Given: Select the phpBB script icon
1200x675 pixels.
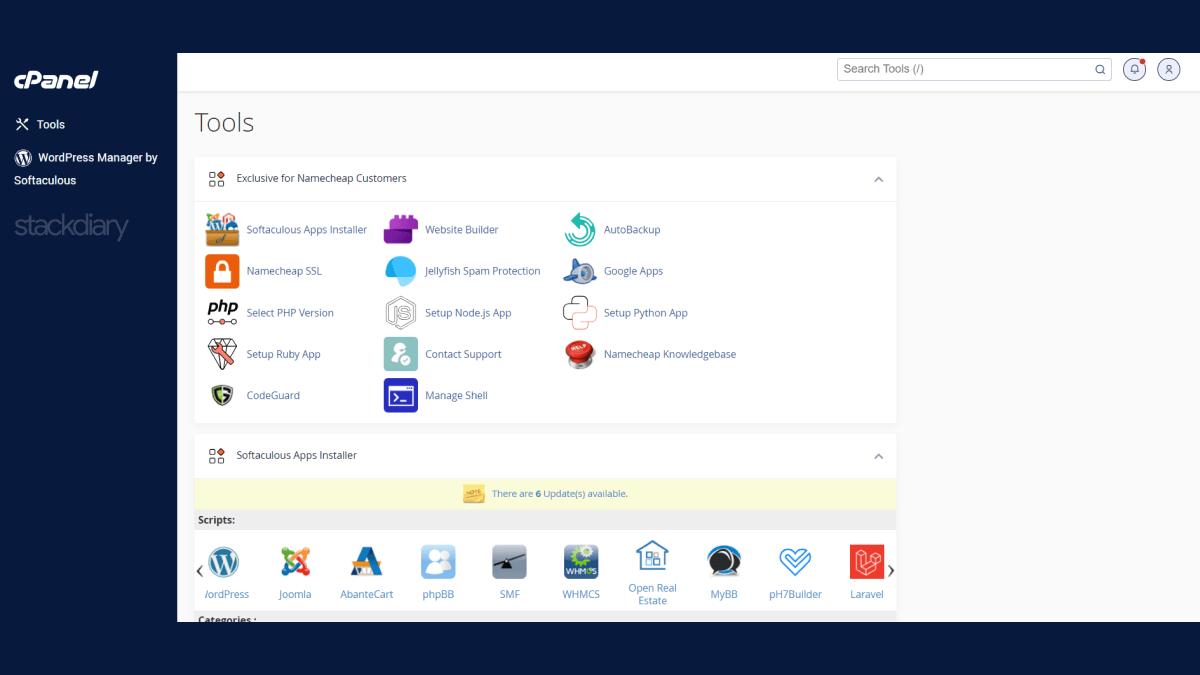Looking at the screenshot, I should tap(438, 562).
